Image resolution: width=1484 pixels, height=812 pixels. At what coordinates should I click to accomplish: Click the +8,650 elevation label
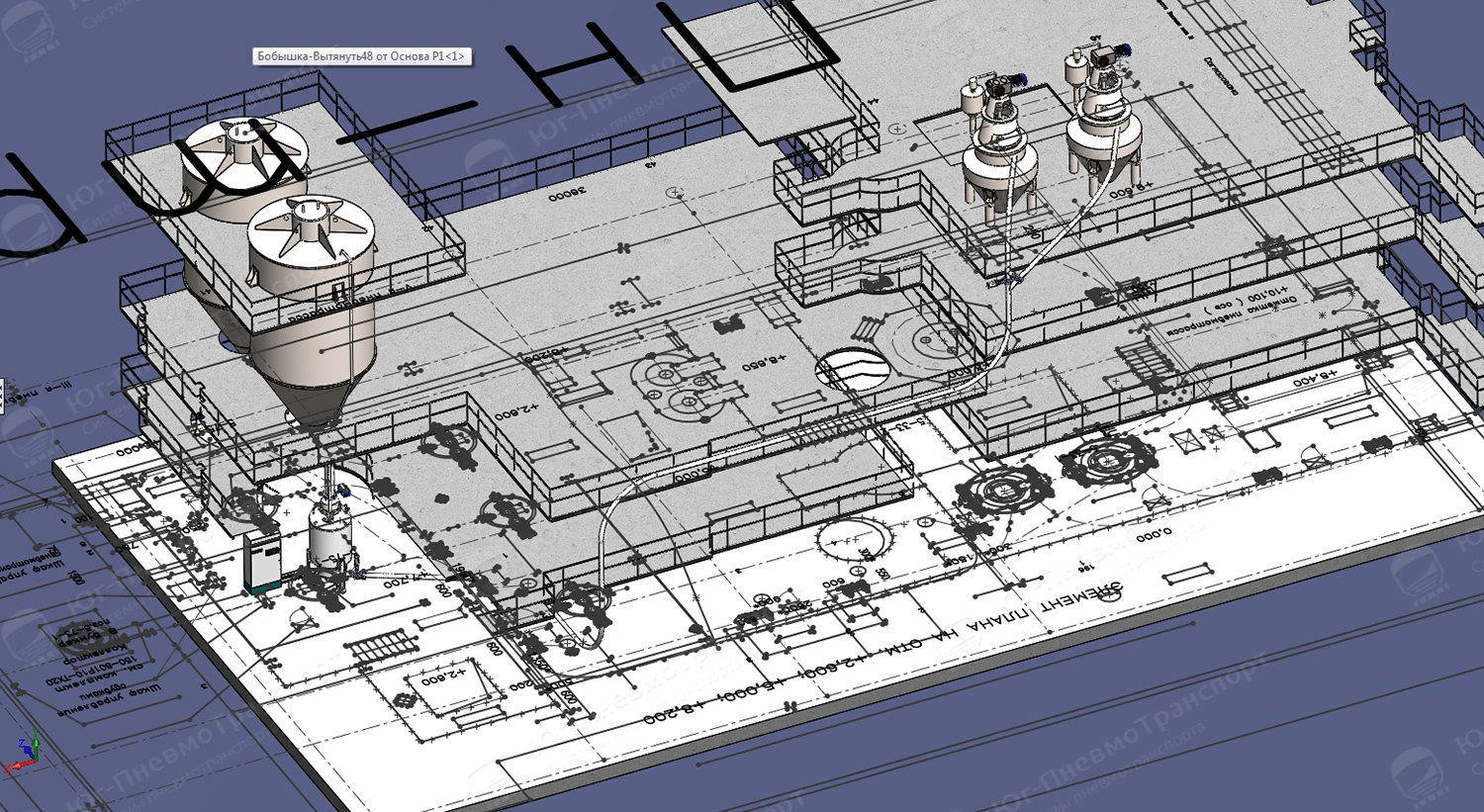(x=764, y=363)
